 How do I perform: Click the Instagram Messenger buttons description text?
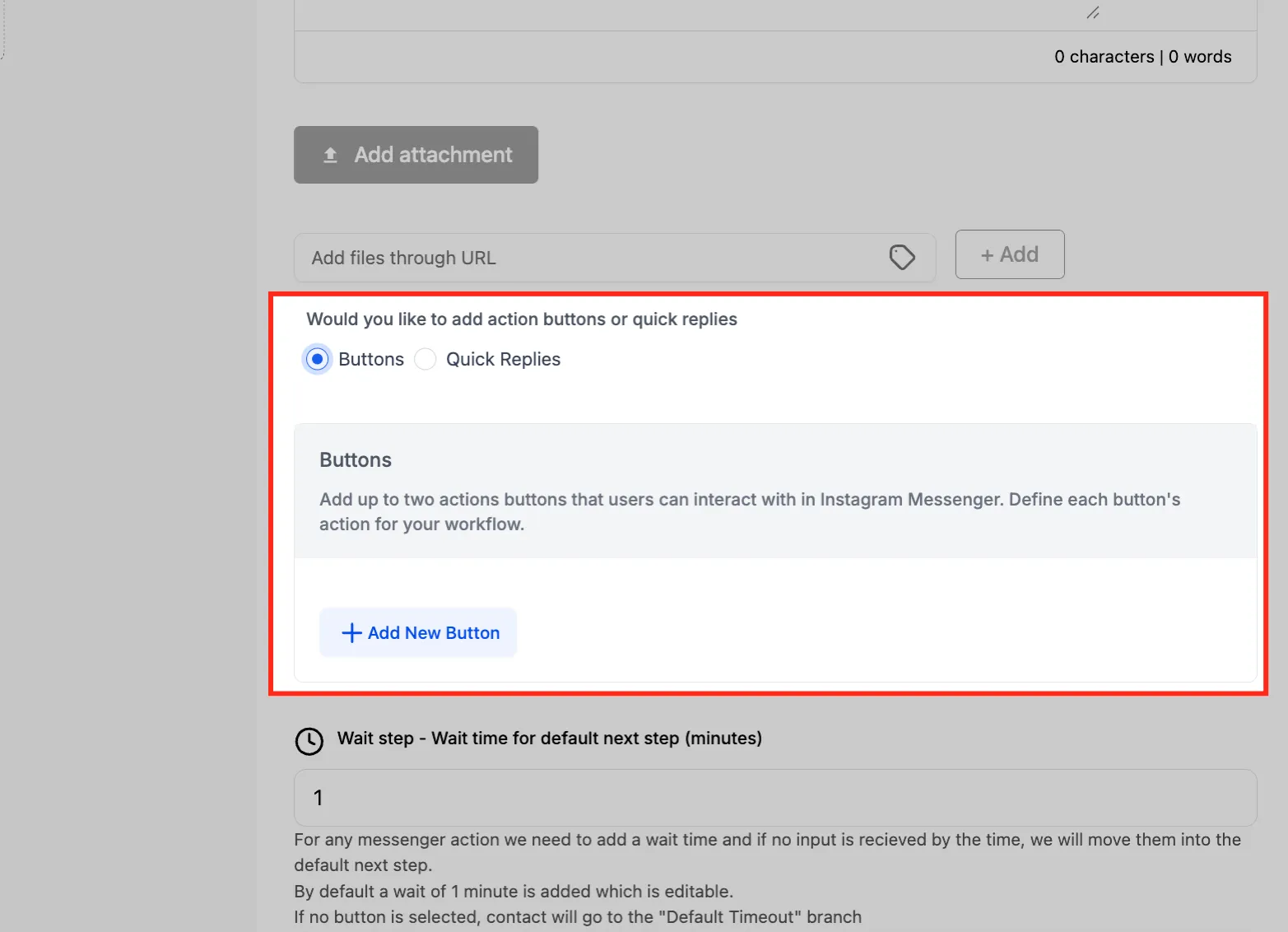pyautogui.click(x=750, y=511)
